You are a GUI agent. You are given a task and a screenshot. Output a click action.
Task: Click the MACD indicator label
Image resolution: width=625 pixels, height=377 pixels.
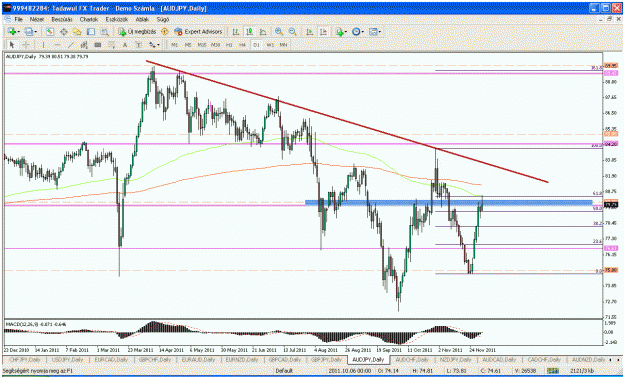35,324
